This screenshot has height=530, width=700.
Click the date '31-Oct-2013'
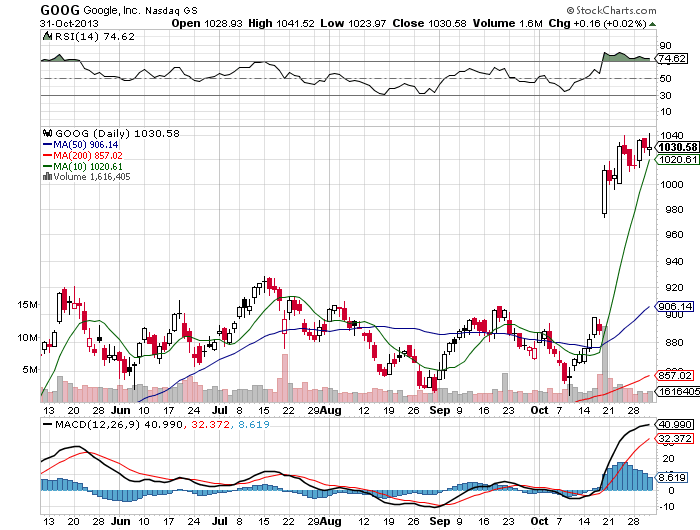[69, 24]
